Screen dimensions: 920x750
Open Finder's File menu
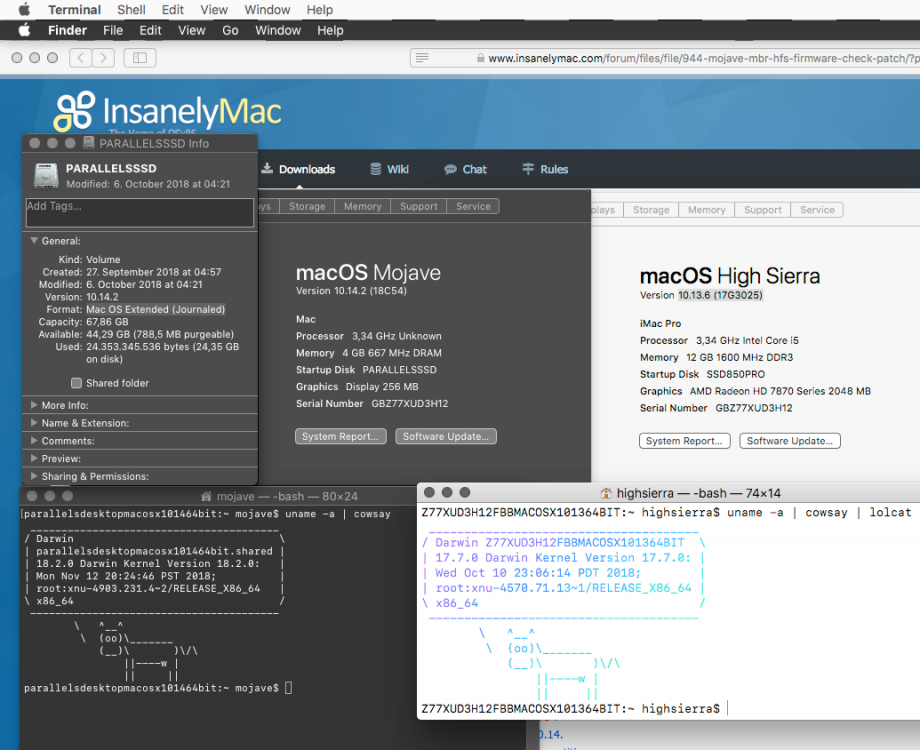(x=113, y=31)
